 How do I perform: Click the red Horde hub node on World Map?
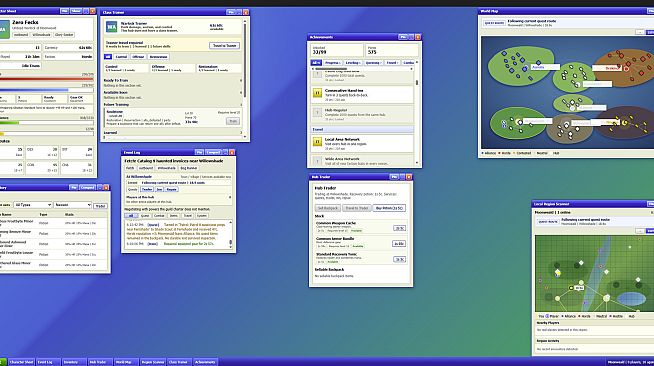click(x=626, y=69)
